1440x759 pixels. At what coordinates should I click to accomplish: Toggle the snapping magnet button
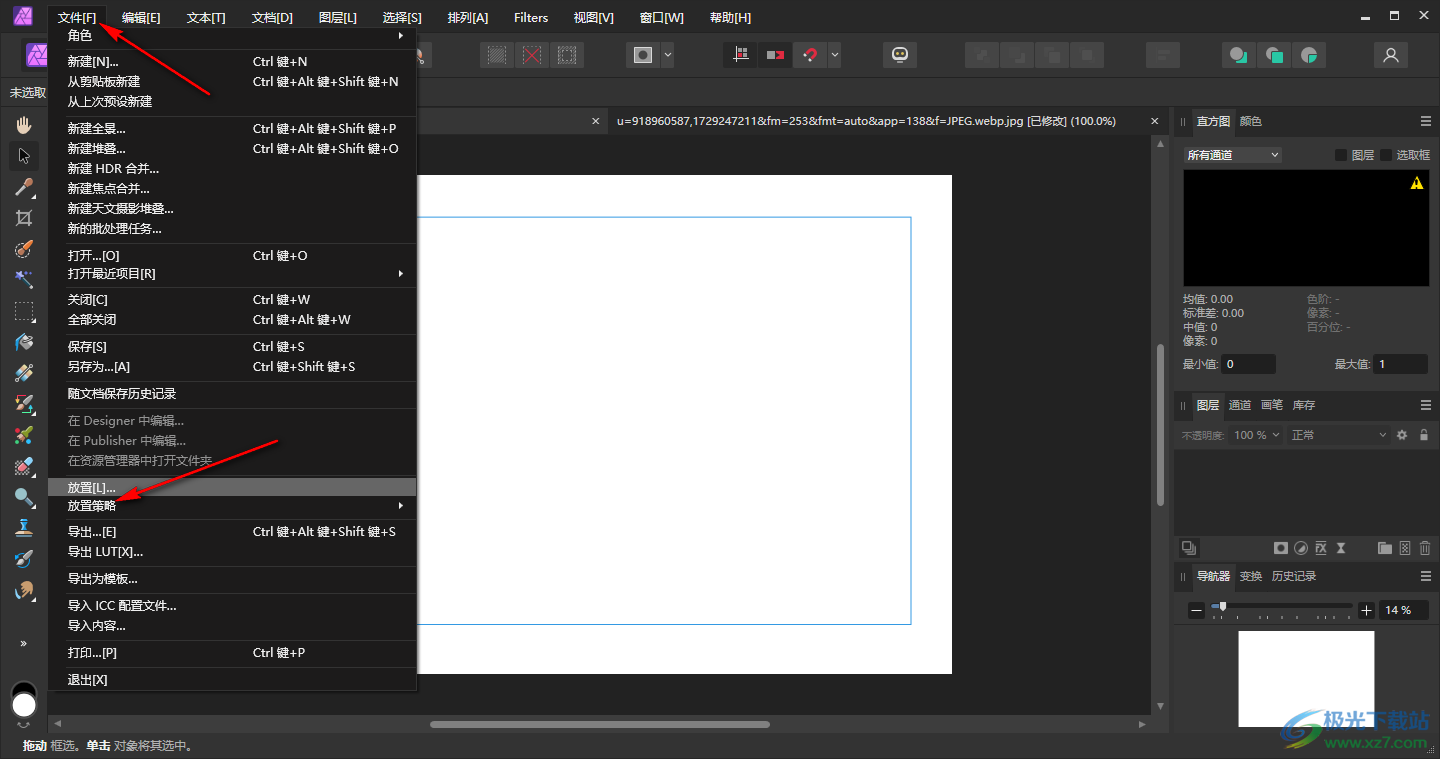click(809, 55)
